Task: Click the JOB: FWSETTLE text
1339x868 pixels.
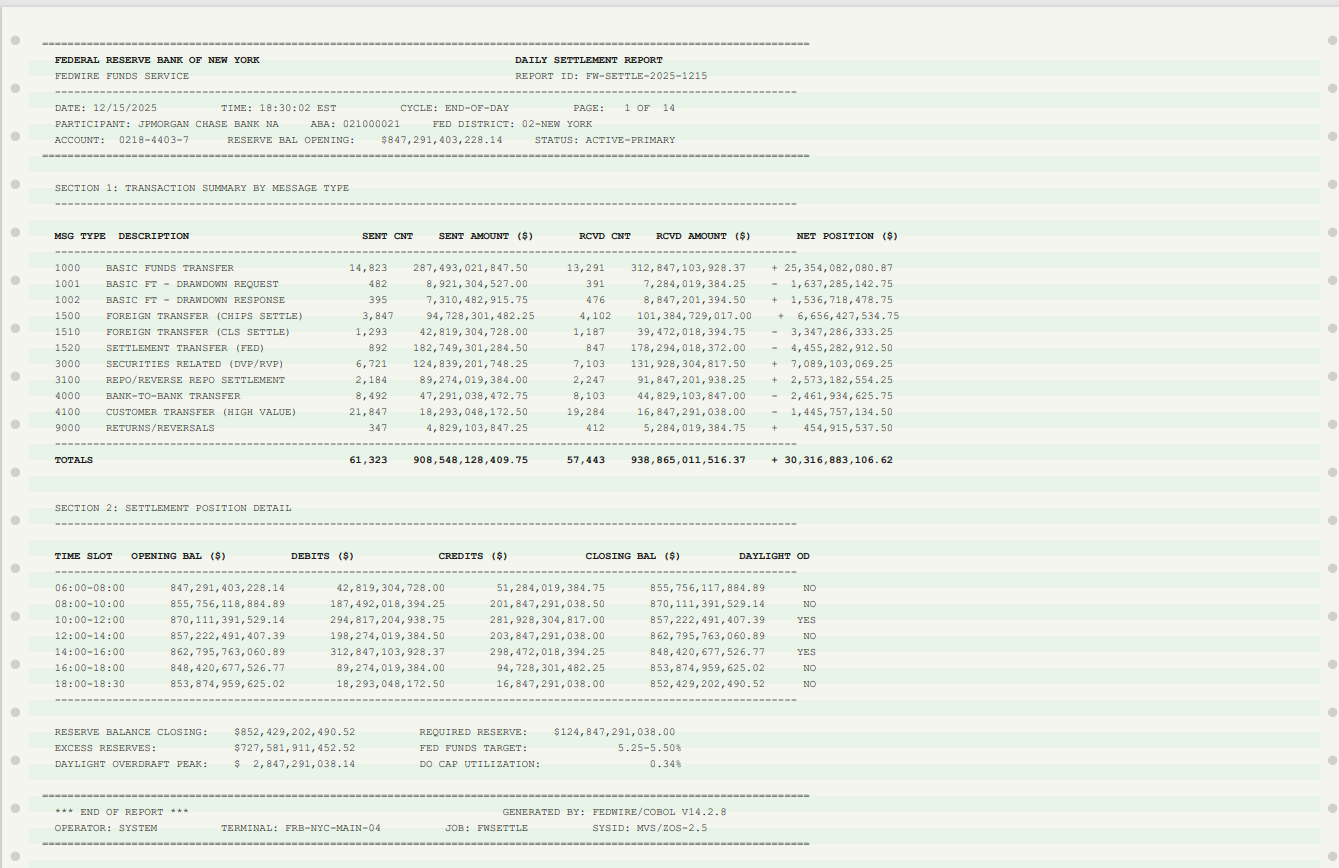Action: pos(486,828)
